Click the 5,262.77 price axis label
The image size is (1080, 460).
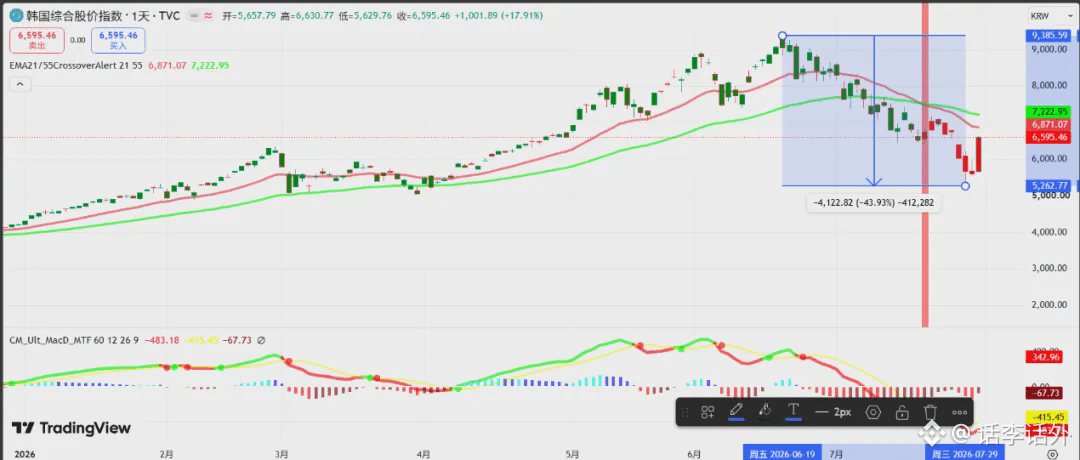click(1049, 185)
